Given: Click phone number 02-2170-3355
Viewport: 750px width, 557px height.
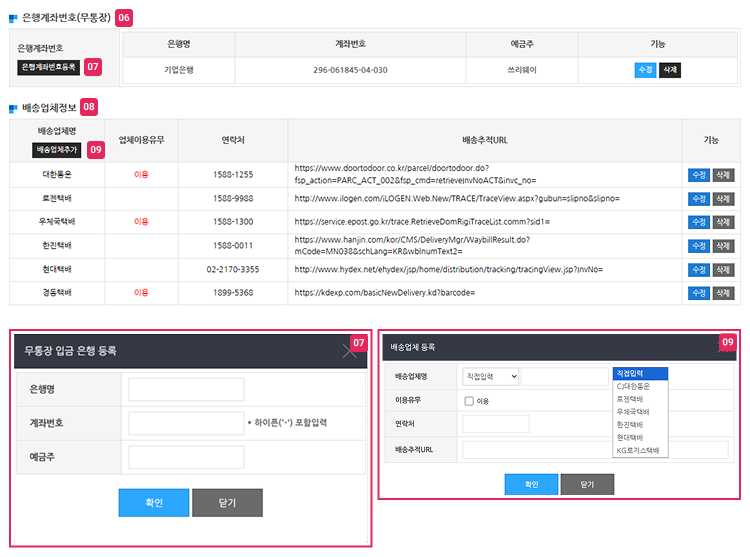Looking at the screenshot, I should tap(233, 270).
